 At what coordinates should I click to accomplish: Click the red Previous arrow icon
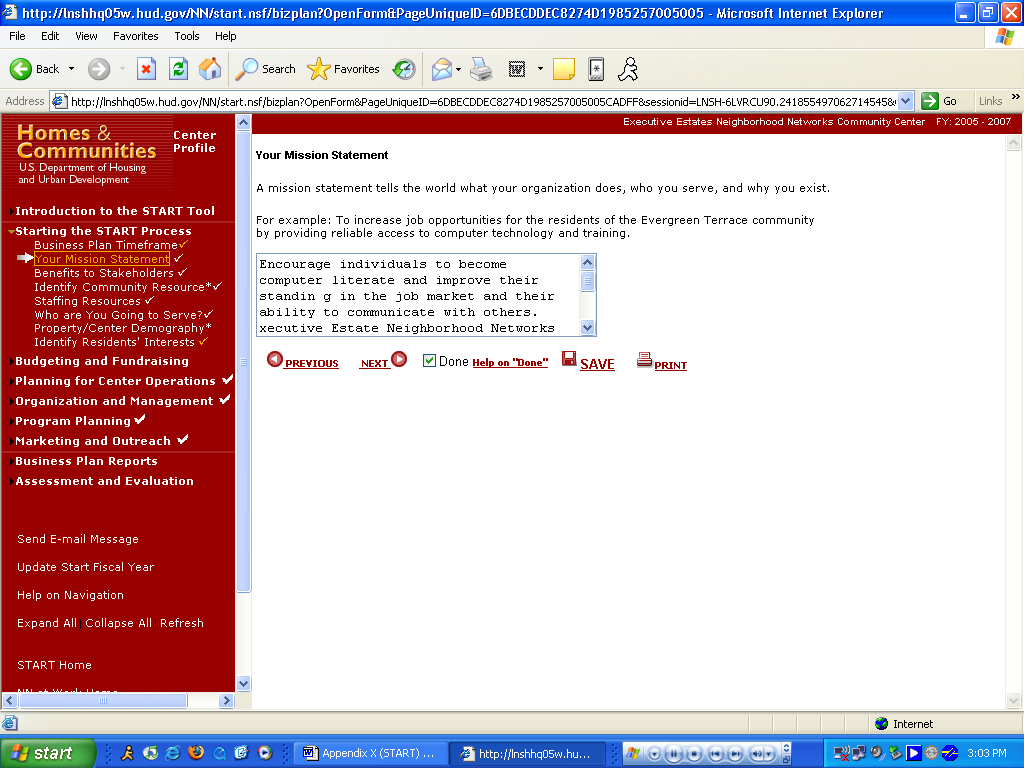[275, 359]
